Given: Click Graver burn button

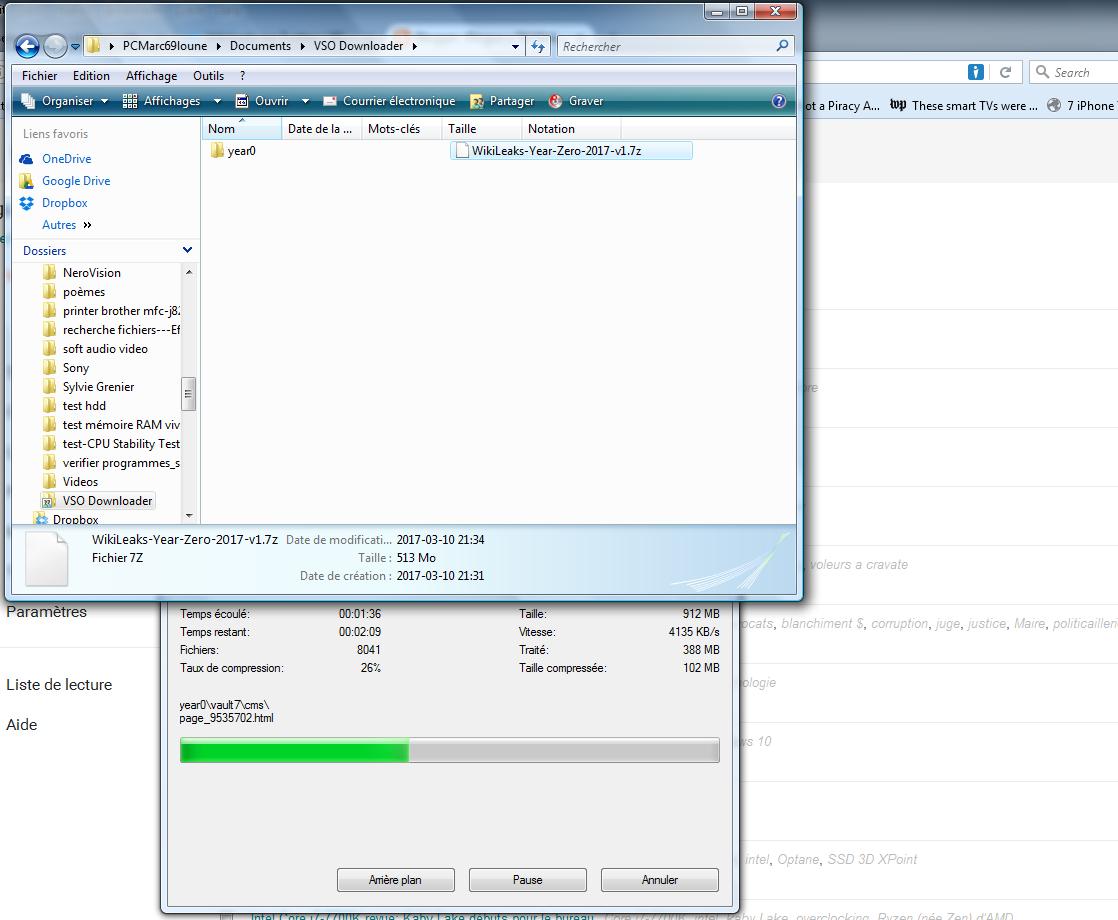Looking at the screenshot, I should tap(576, 101).
